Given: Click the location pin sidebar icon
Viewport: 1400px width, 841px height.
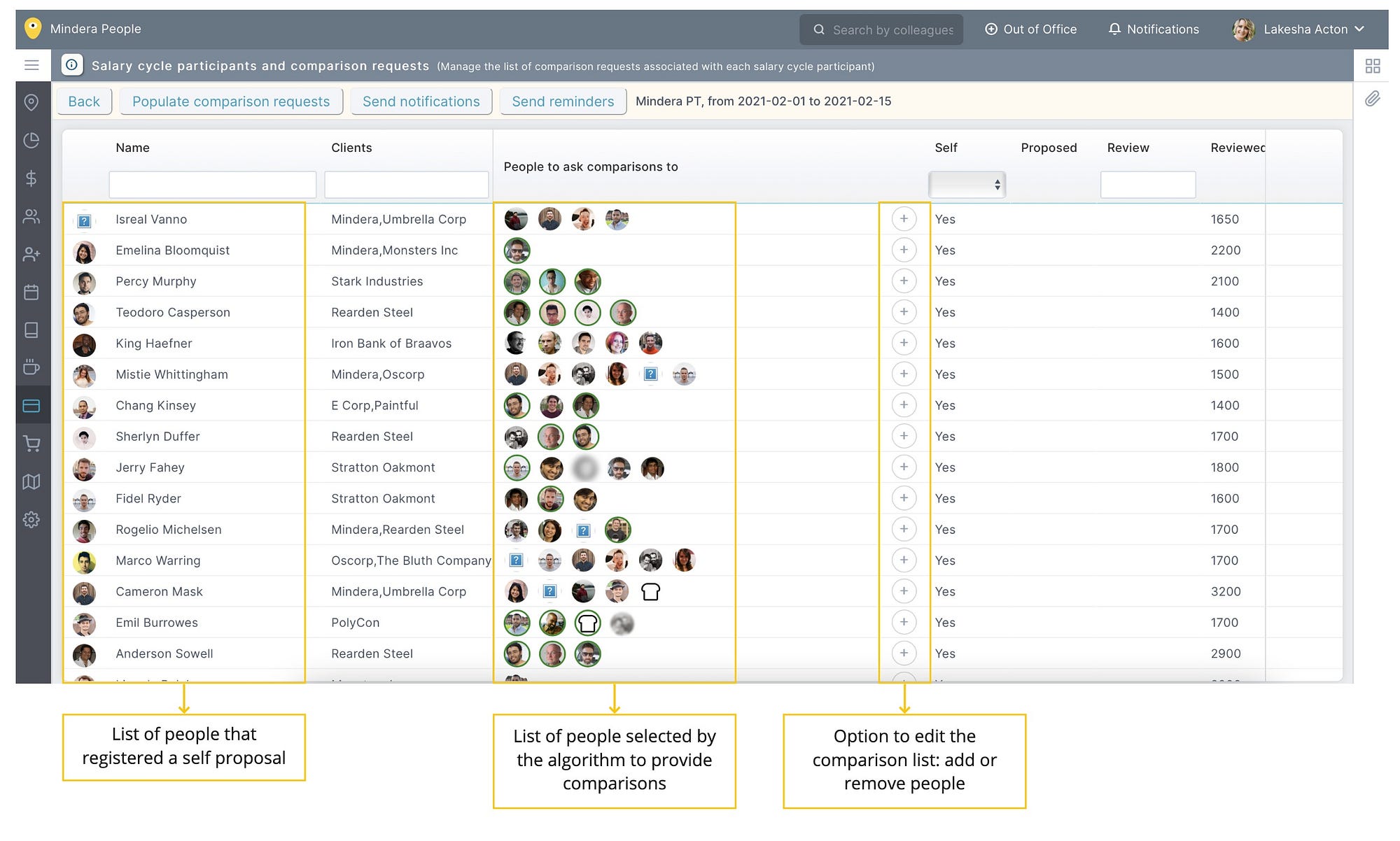Looking at the screenshot, I should pyautogui.click(x=31, y=103).
